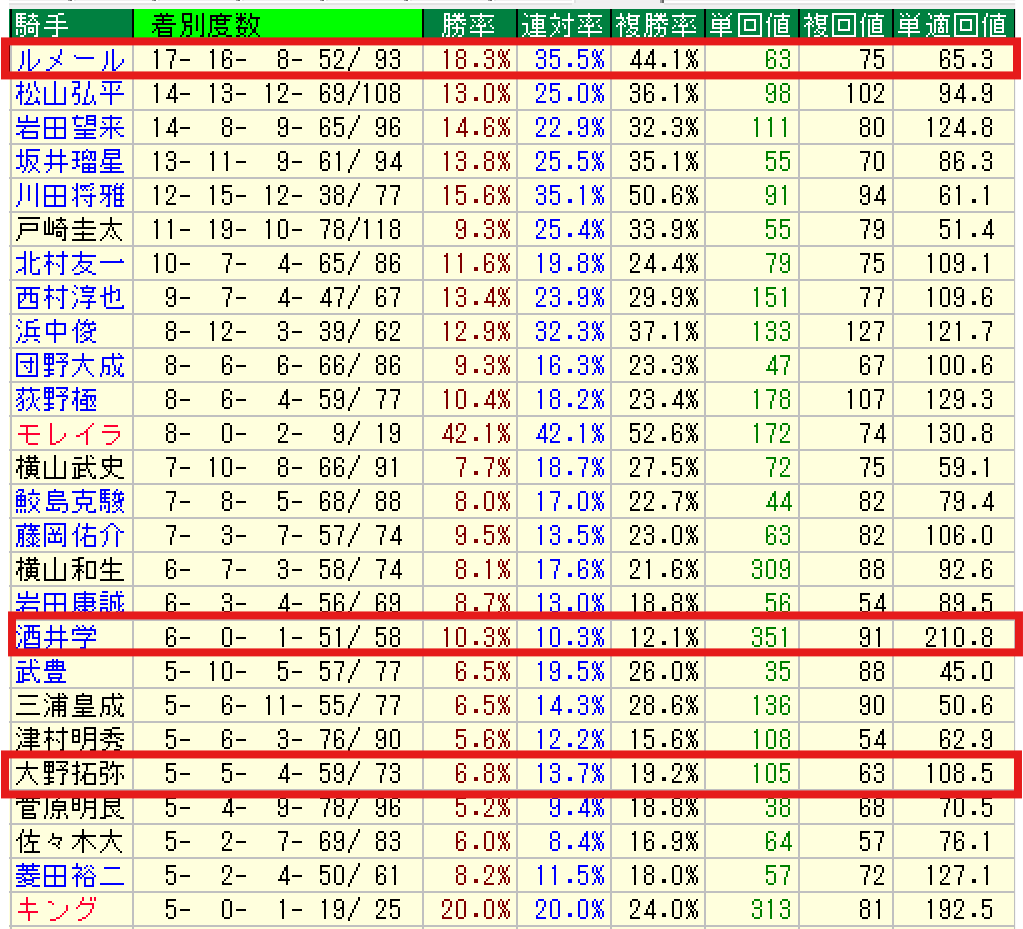Screen dimensions: 1023x929
Task: Click the 勝率 column header
Action: point(466,24)
